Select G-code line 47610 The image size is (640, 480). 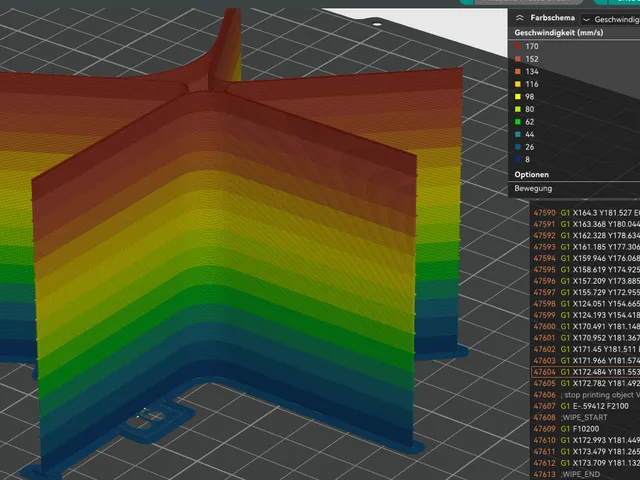(x=586, y=440)
